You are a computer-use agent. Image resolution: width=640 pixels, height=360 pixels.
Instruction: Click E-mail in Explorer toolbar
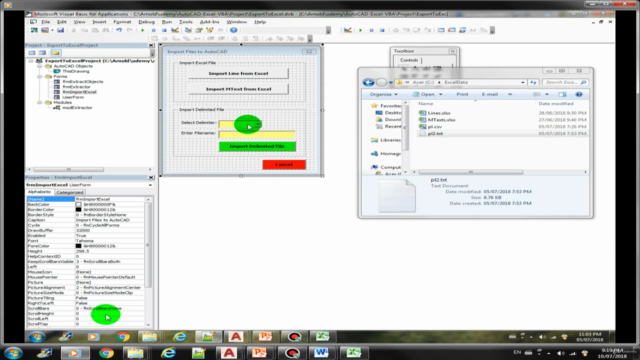[489, 94]
